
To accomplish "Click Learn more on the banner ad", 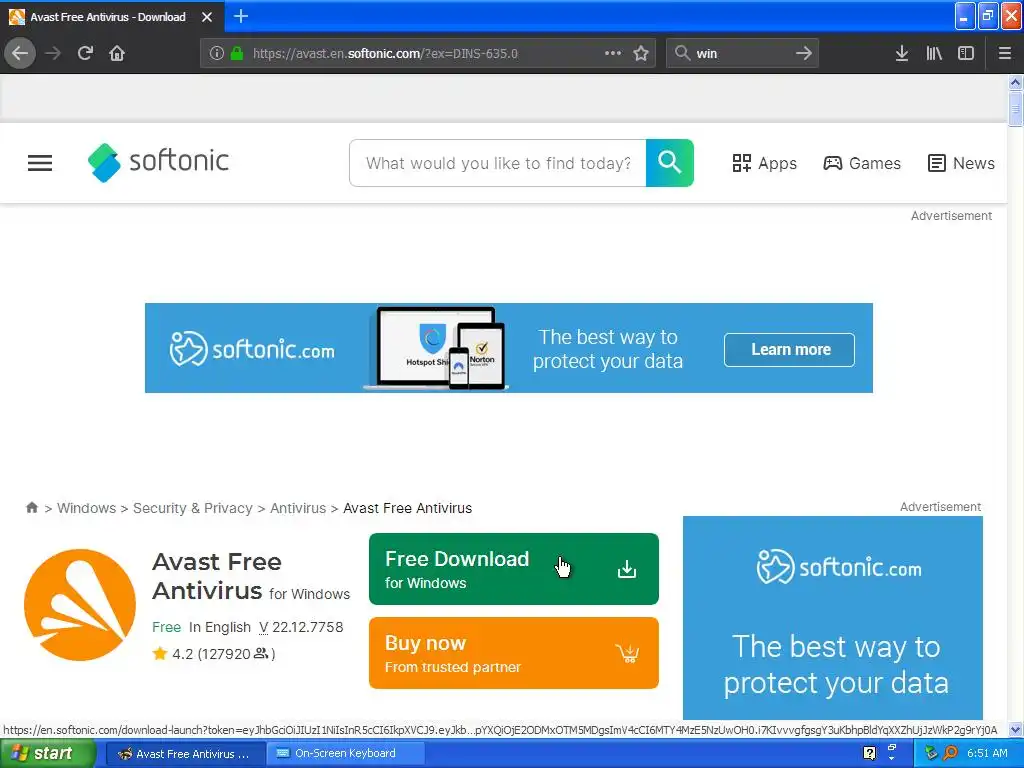I will click(x=790, y=349).
